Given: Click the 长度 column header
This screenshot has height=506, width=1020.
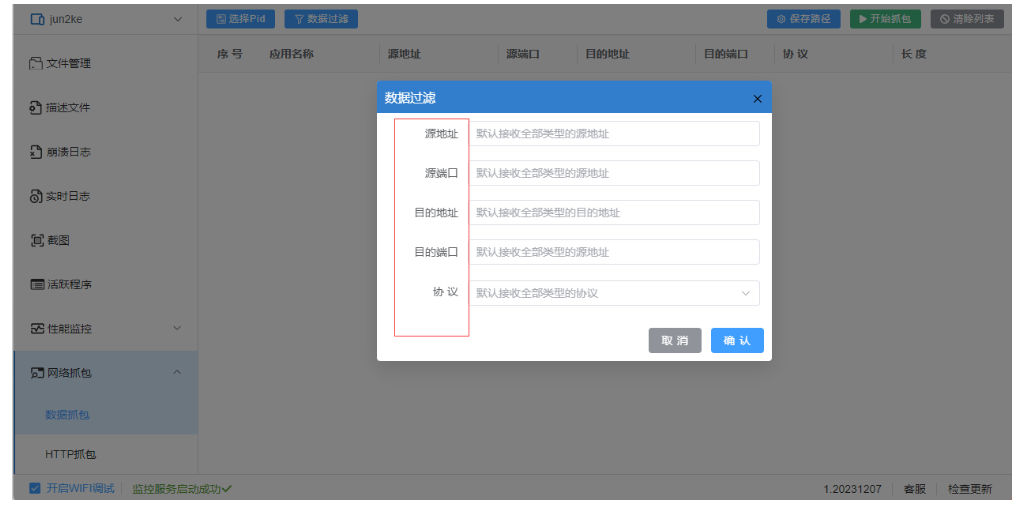Looking at the screenshot, I should click(x=913, y=54).
